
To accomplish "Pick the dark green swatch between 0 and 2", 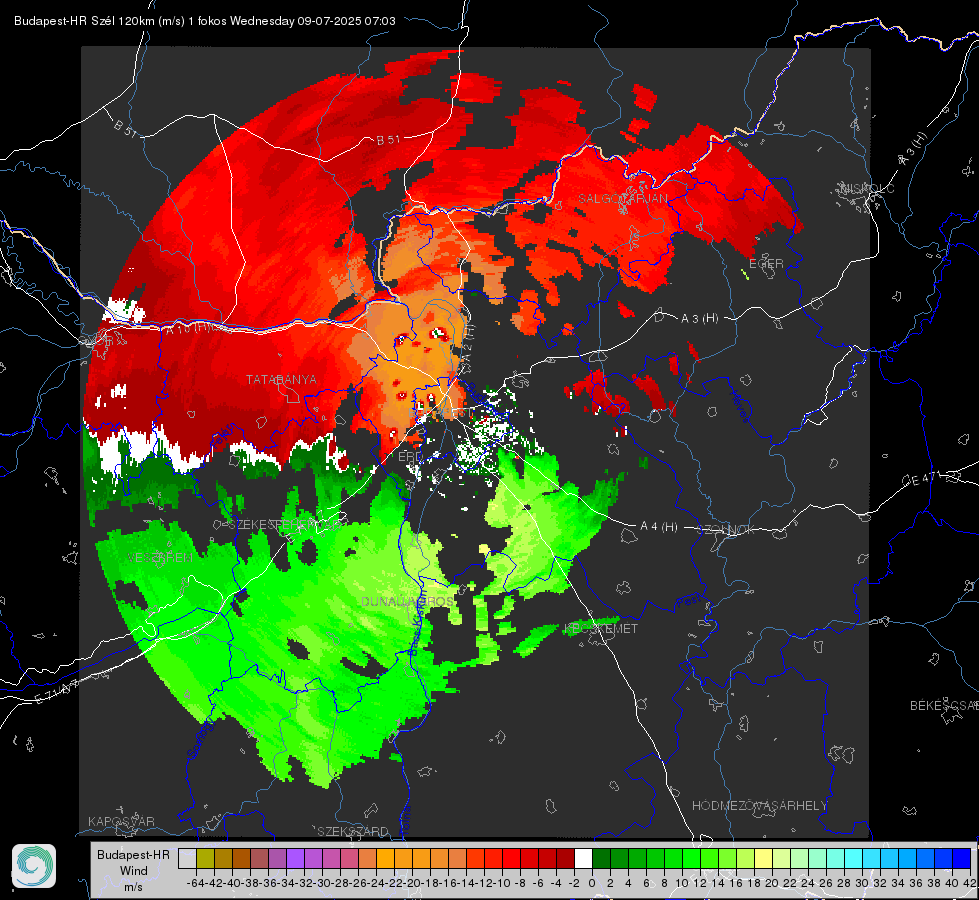I will (x=601, y=858).
